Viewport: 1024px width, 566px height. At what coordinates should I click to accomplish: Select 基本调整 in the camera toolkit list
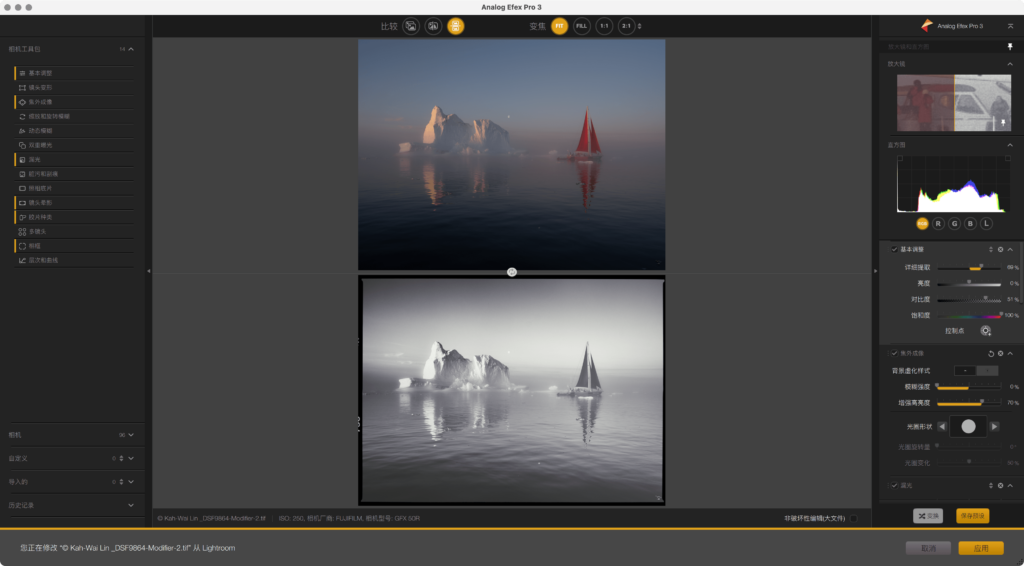click(x=74, y=73)
